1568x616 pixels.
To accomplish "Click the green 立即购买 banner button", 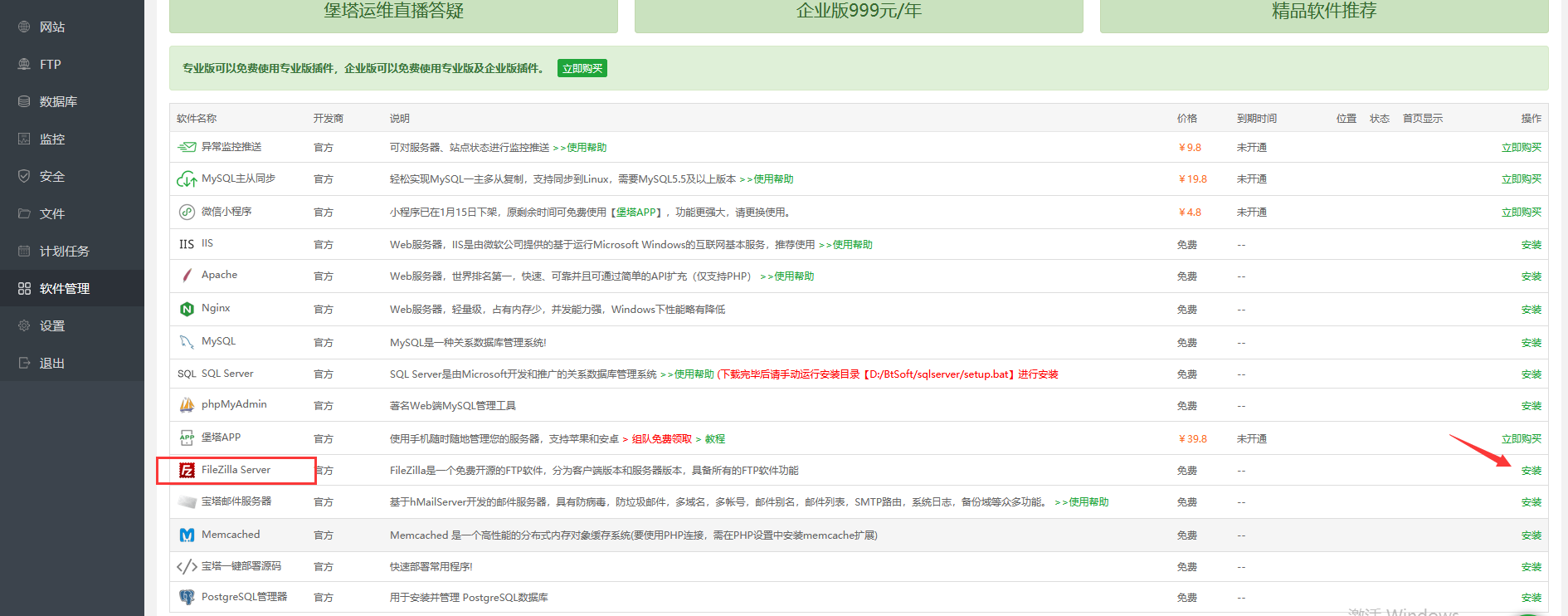I will click(x=582, y=68).
